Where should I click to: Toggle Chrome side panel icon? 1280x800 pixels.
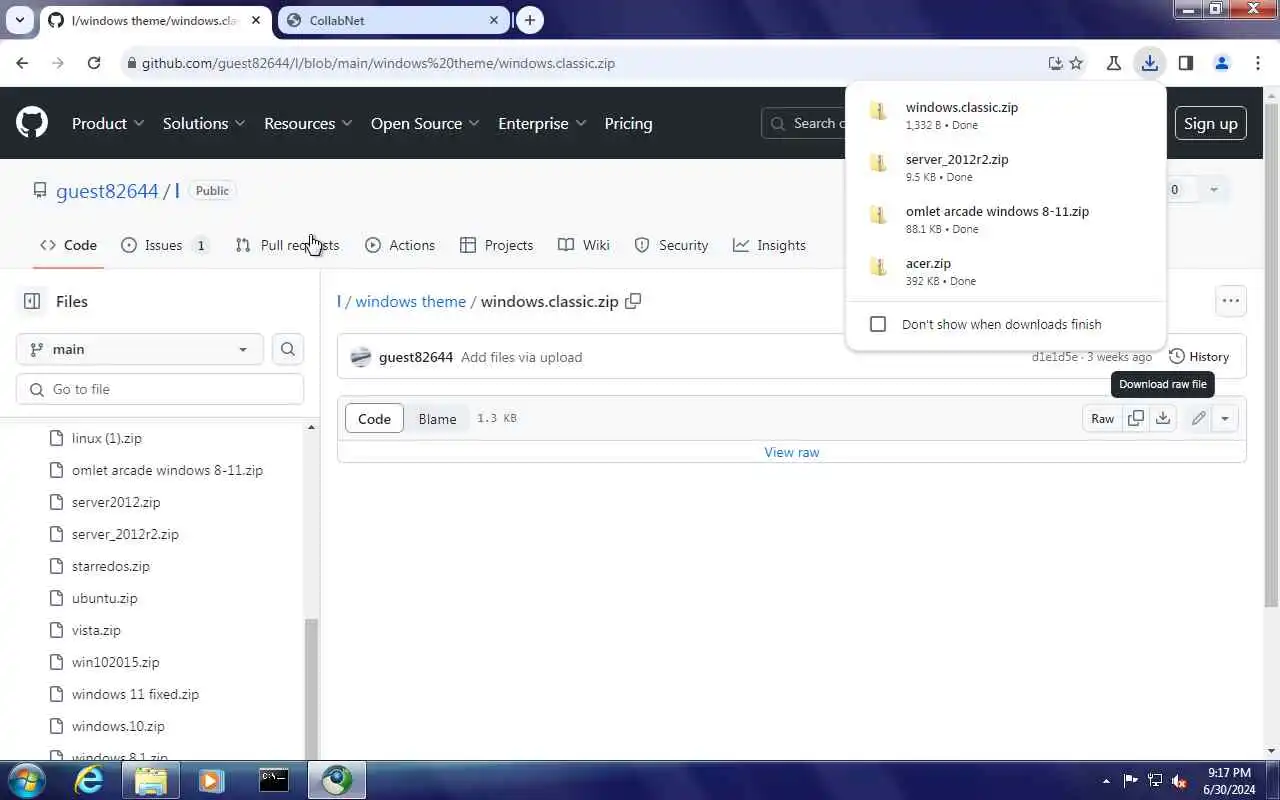pos(1185,63)
